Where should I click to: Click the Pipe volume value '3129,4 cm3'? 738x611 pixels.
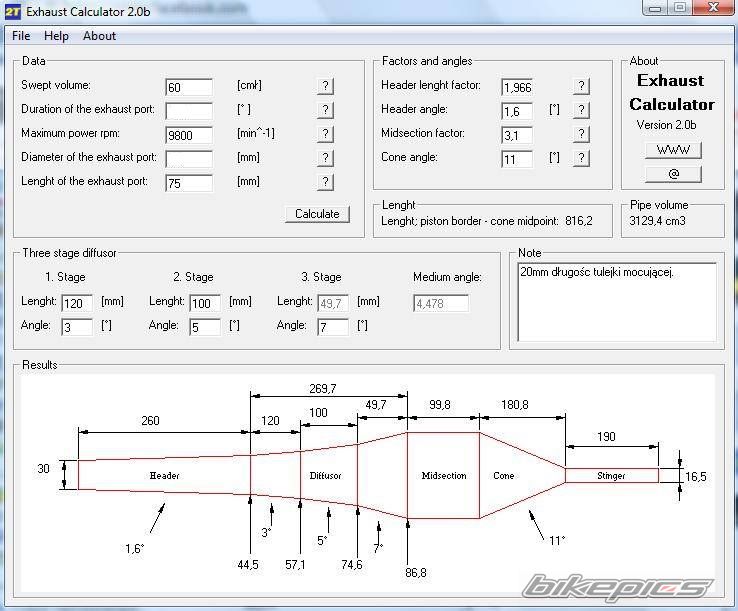click(658, 221)
